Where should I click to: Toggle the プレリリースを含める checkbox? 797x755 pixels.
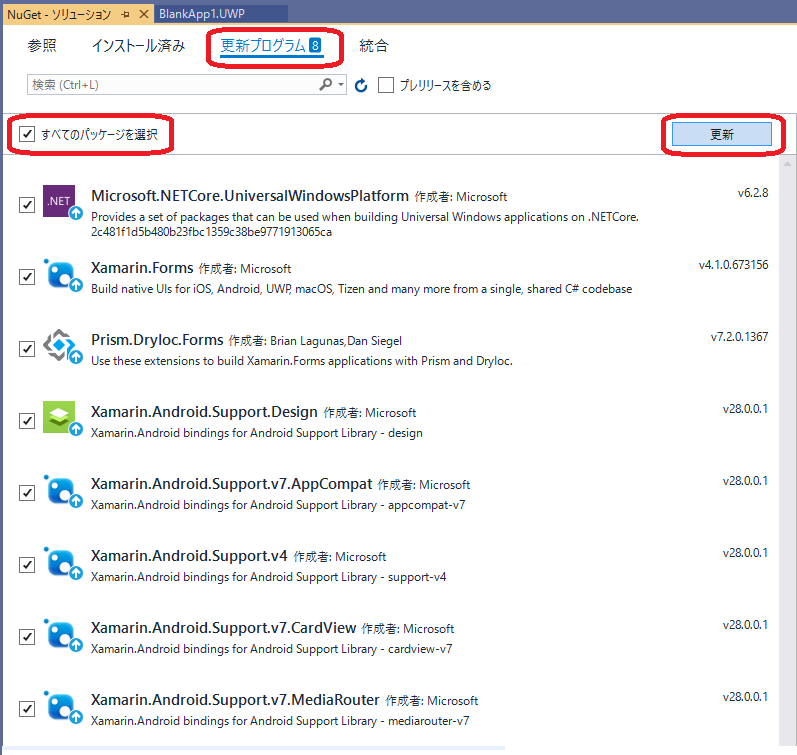[386, 85]
